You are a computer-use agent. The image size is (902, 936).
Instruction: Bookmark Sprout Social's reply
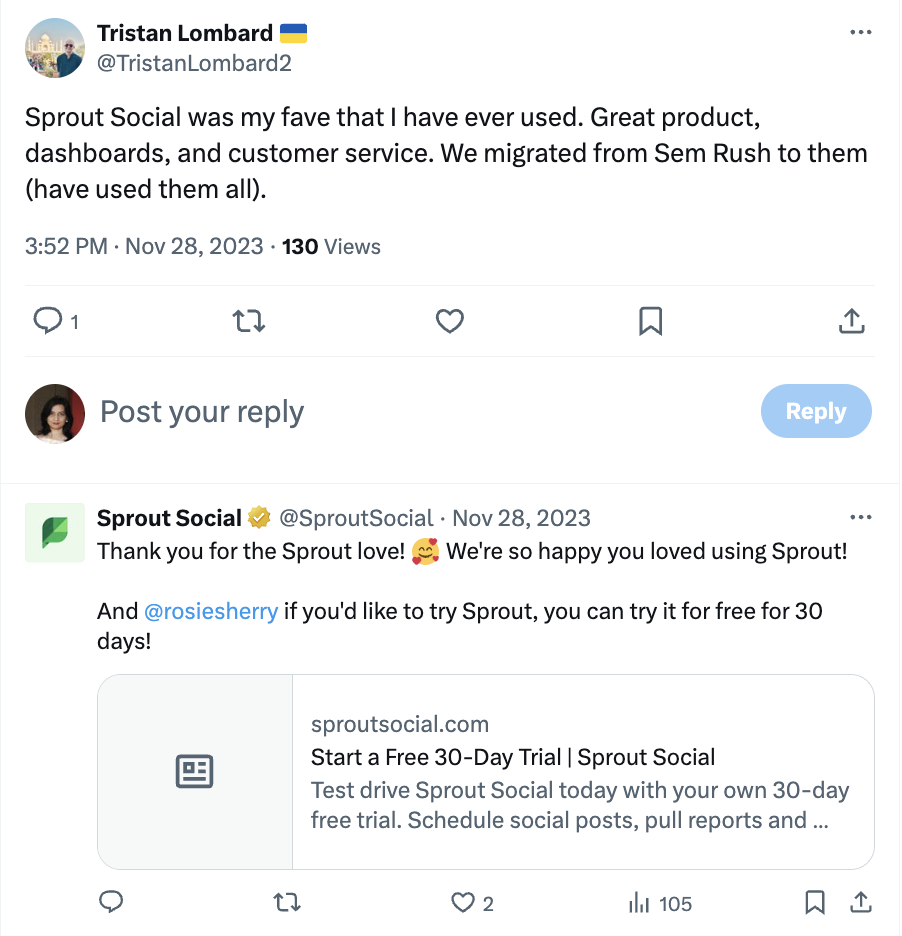[x=814, y=902]
